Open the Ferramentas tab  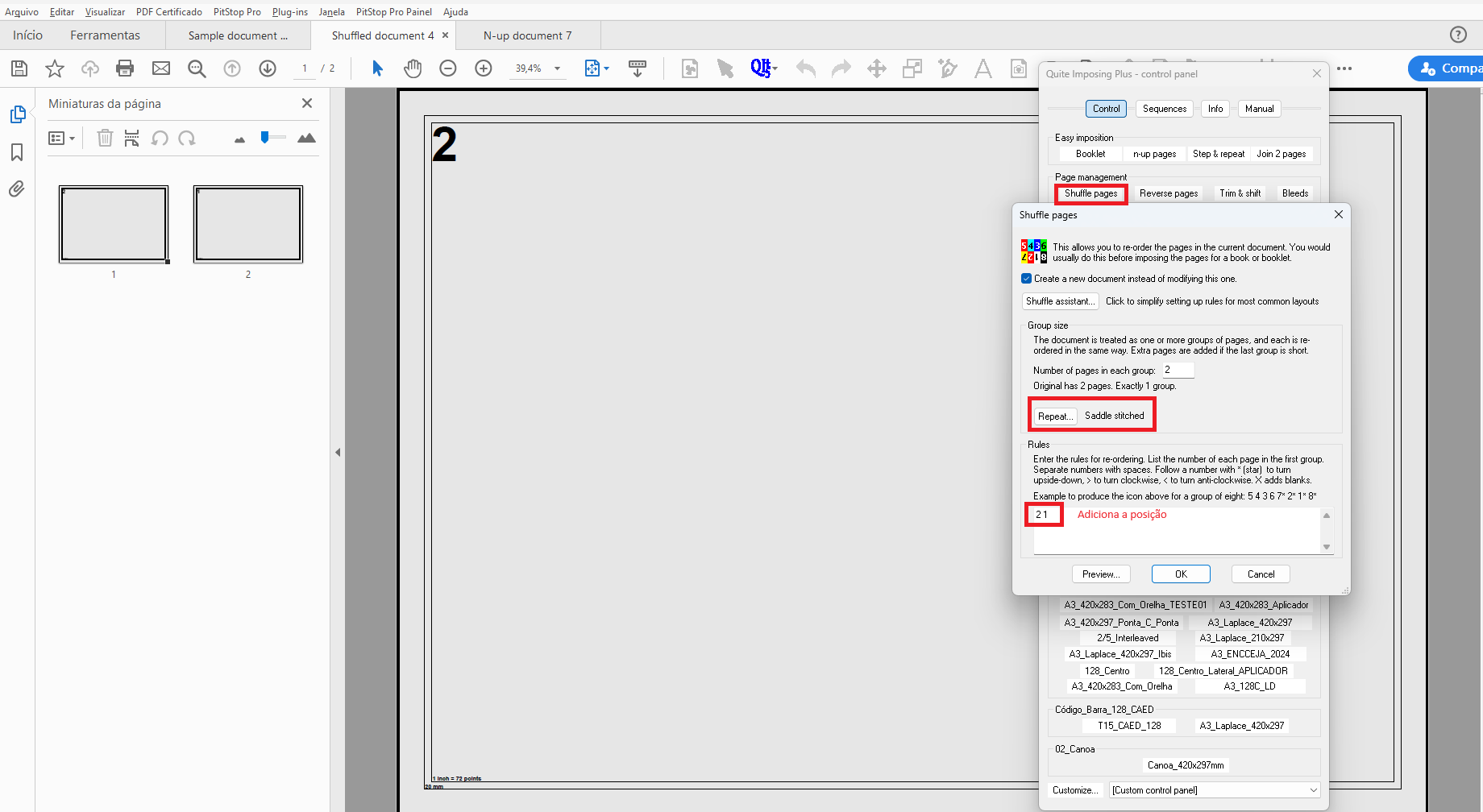(105, 35)
